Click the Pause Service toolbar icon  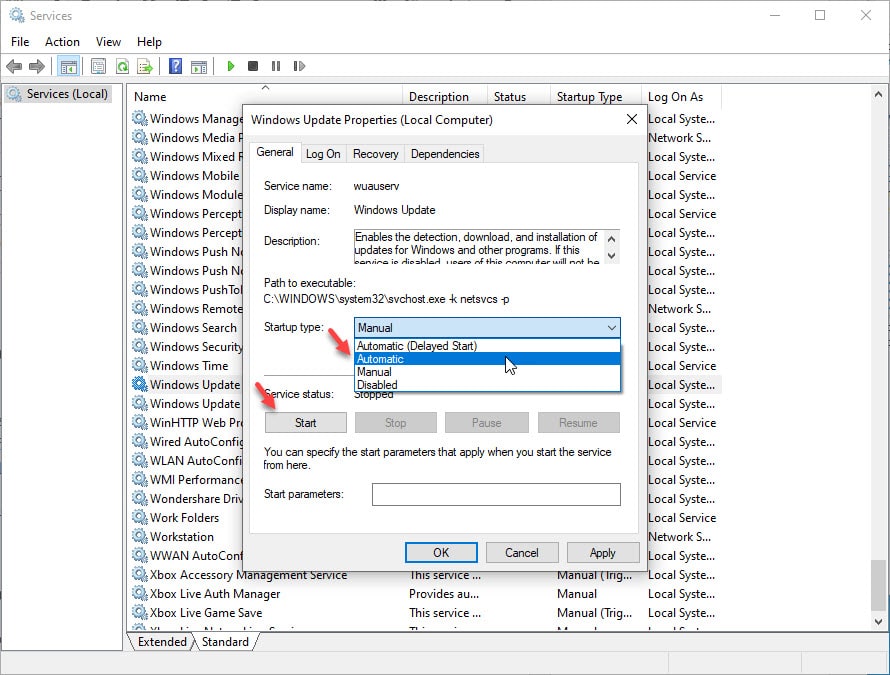click(x=276, y=66)
